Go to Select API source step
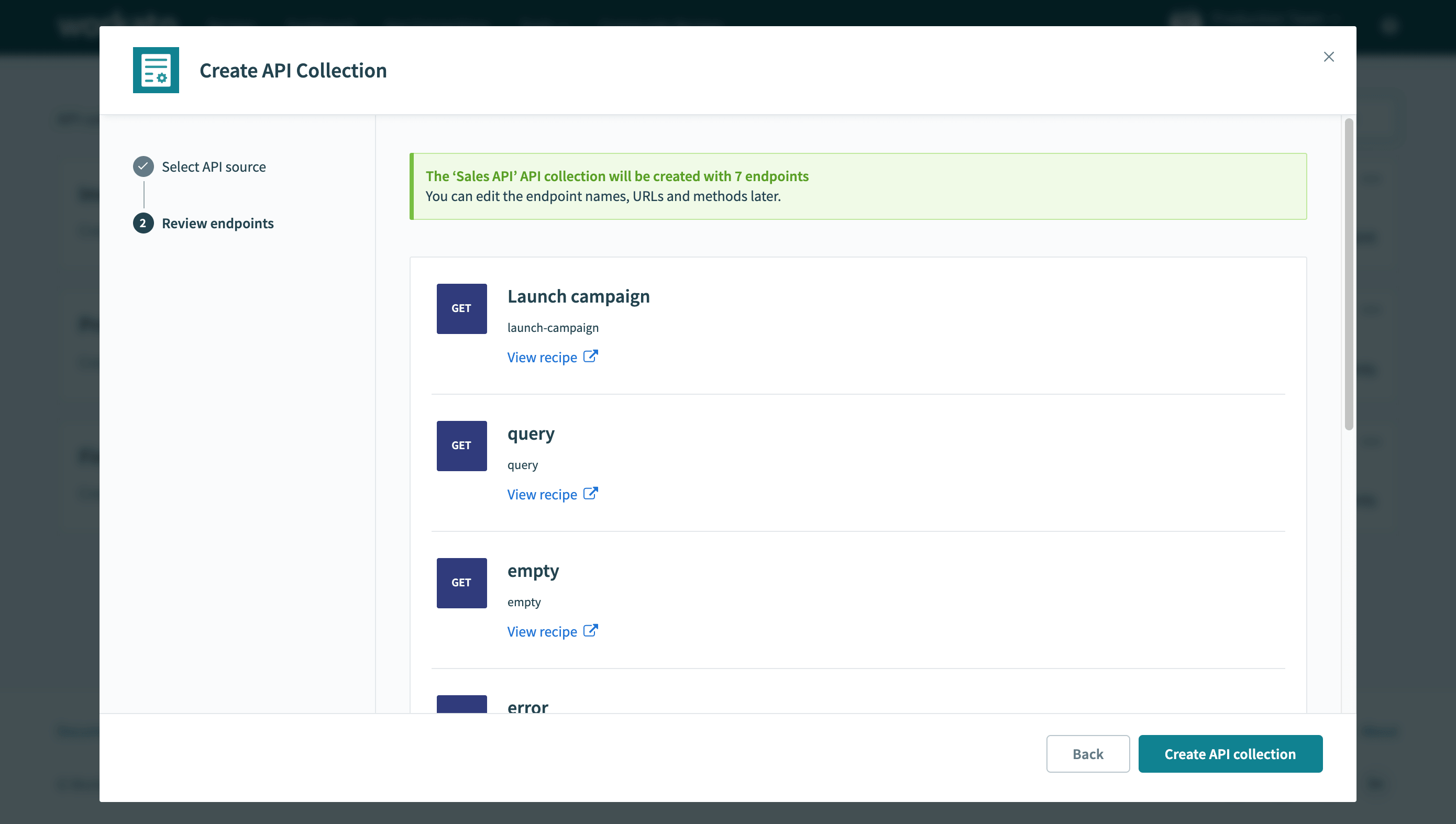Image resolution: width=1456 pixels, height=824 pixels. 213,167
